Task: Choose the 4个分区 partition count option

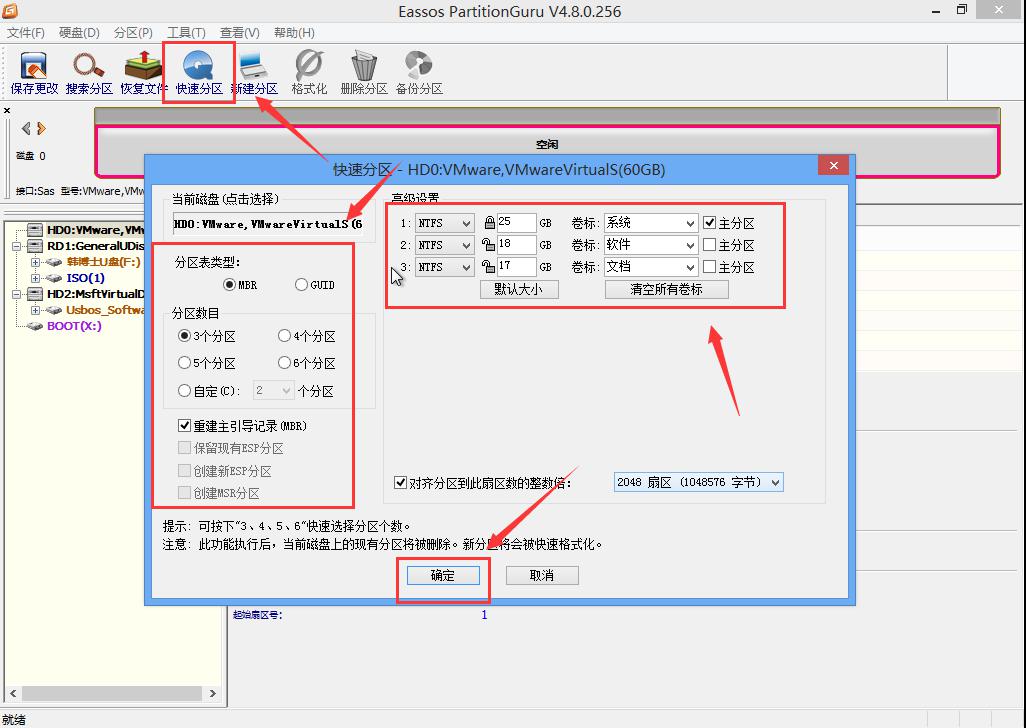Action: click(x=284, y=335)
